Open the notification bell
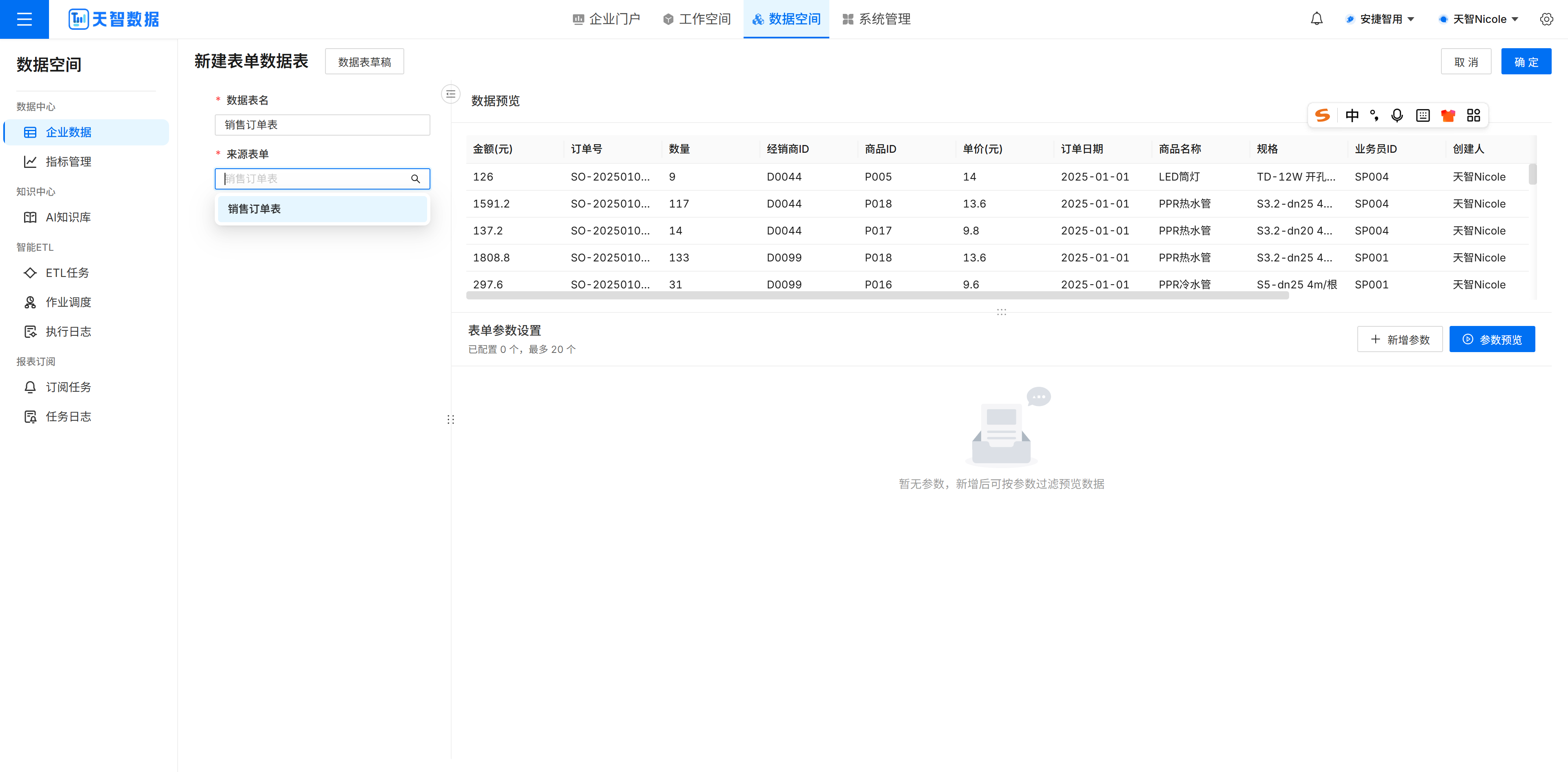The image size is (1568, 772). click(1316, 19)
